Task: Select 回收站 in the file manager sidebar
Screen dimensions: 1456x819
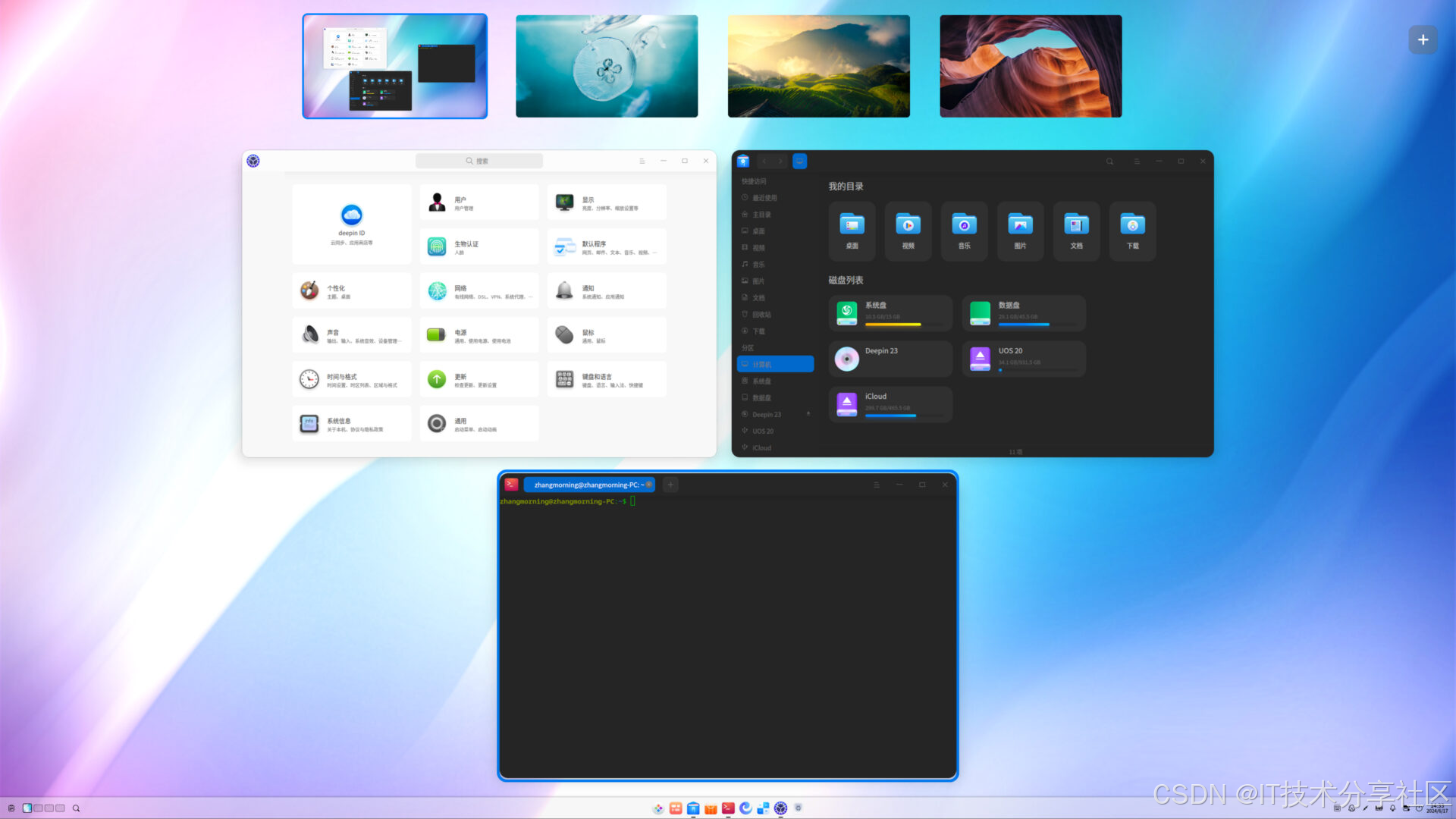Action: pos(761,315)
